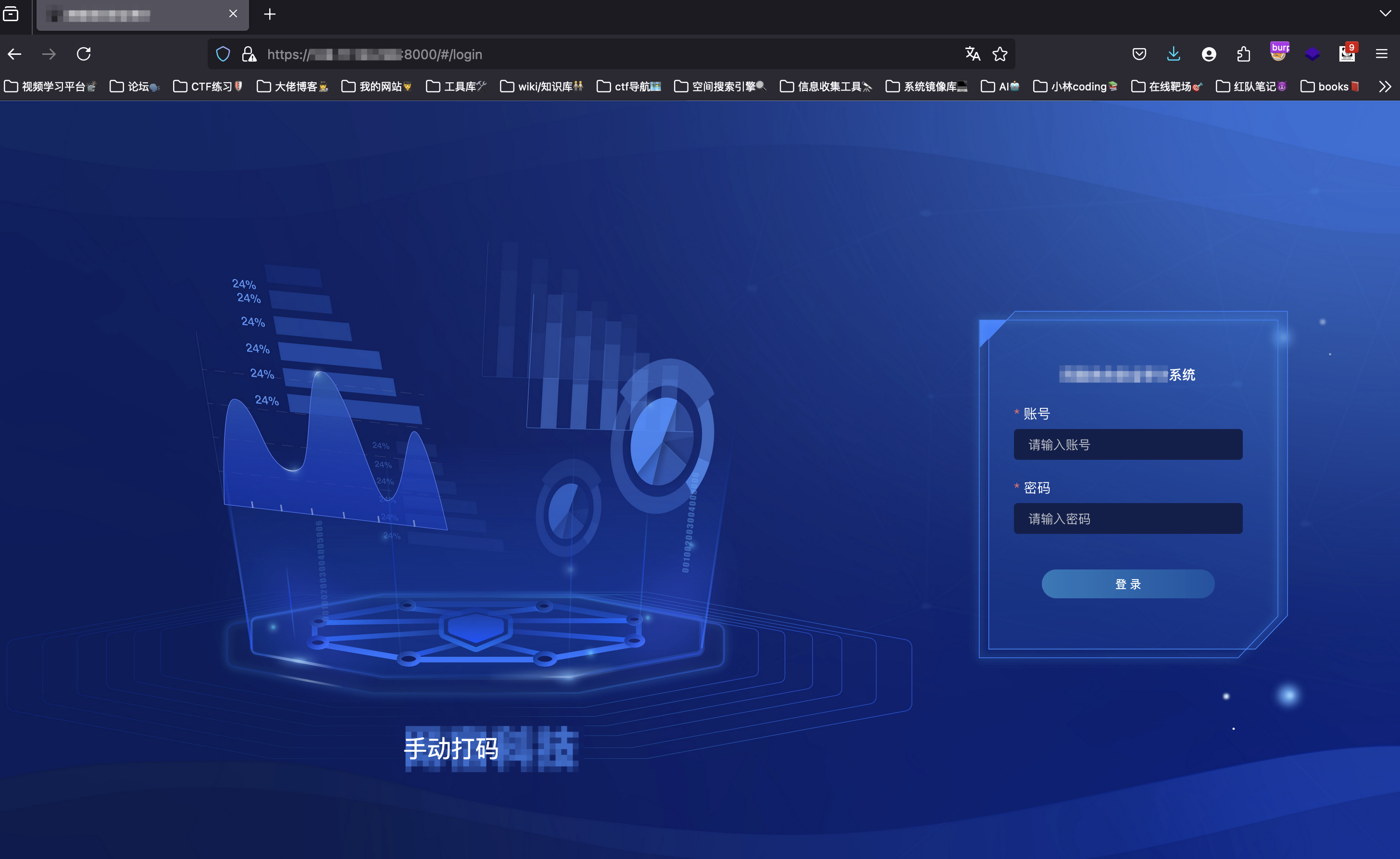Screen dimensions: 1400x859
Task: Open the hamburger application menu
Action: (1382, 54)
